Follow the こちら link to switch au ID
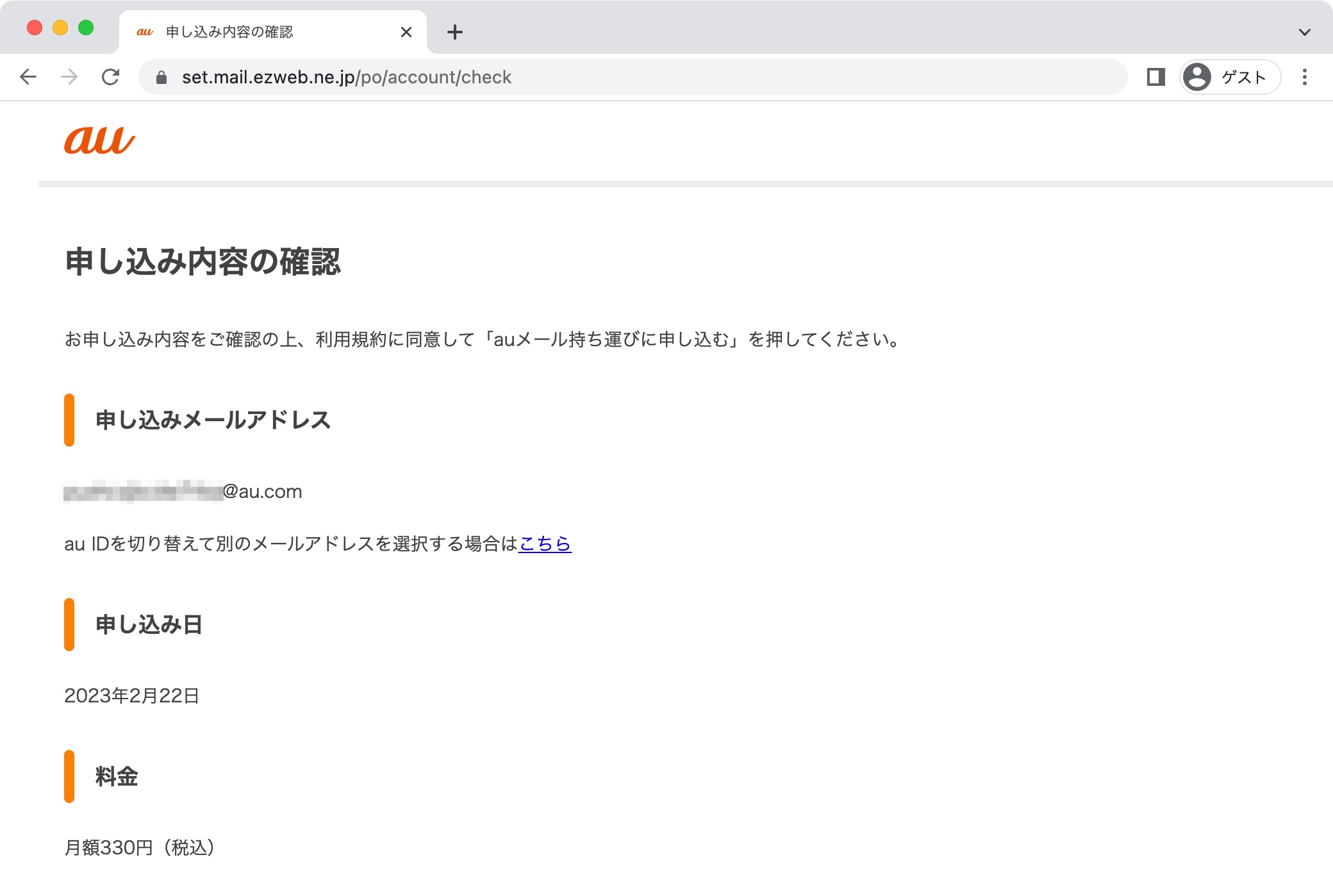 pyautogui.click(x=545, y=543)
